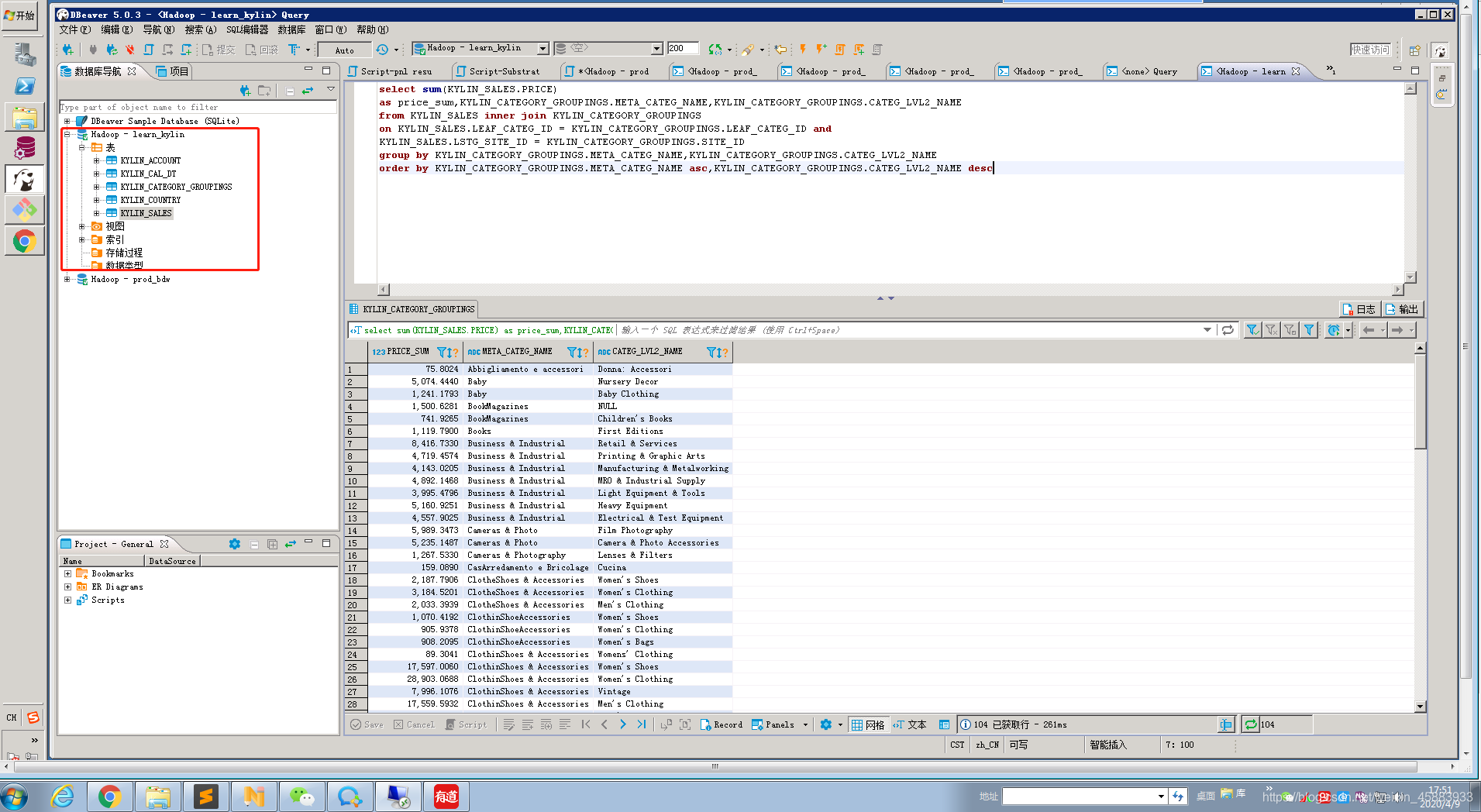Open SQL编辑器 menu
This screenshot has width=1481, height=812.
[247, 29]
